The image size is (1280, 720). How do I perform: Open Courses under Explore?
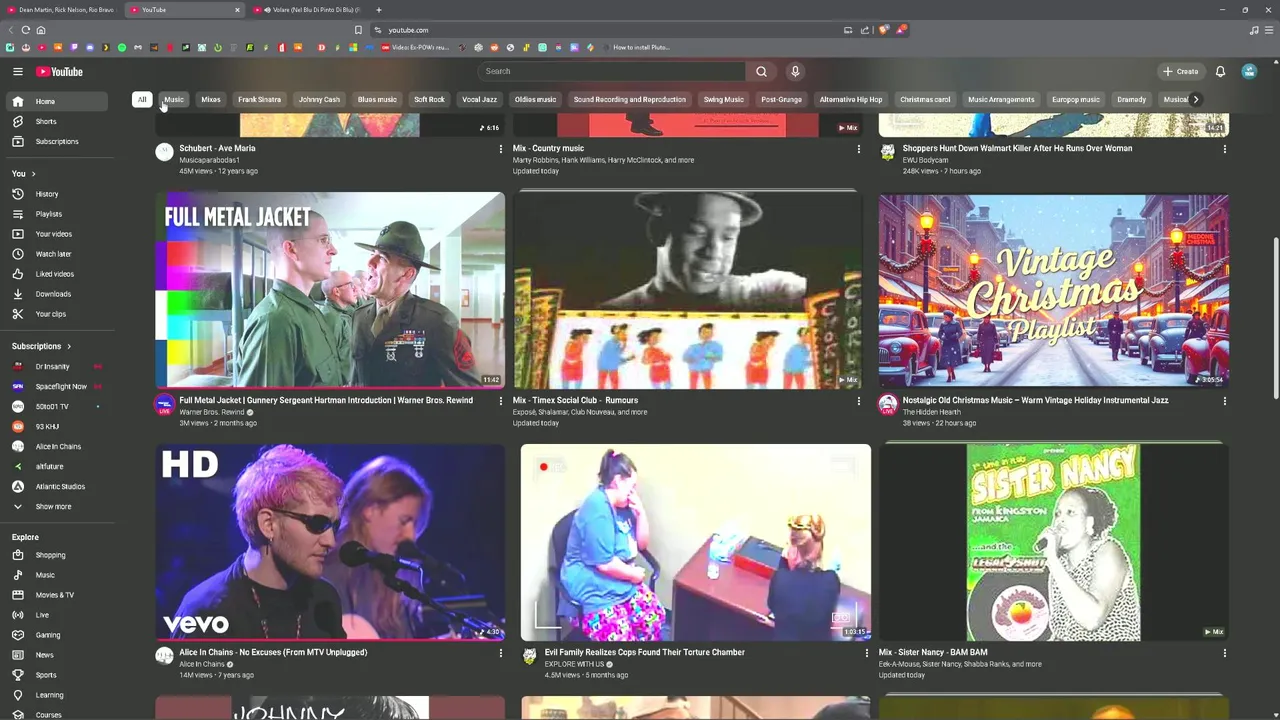point(55,714)
